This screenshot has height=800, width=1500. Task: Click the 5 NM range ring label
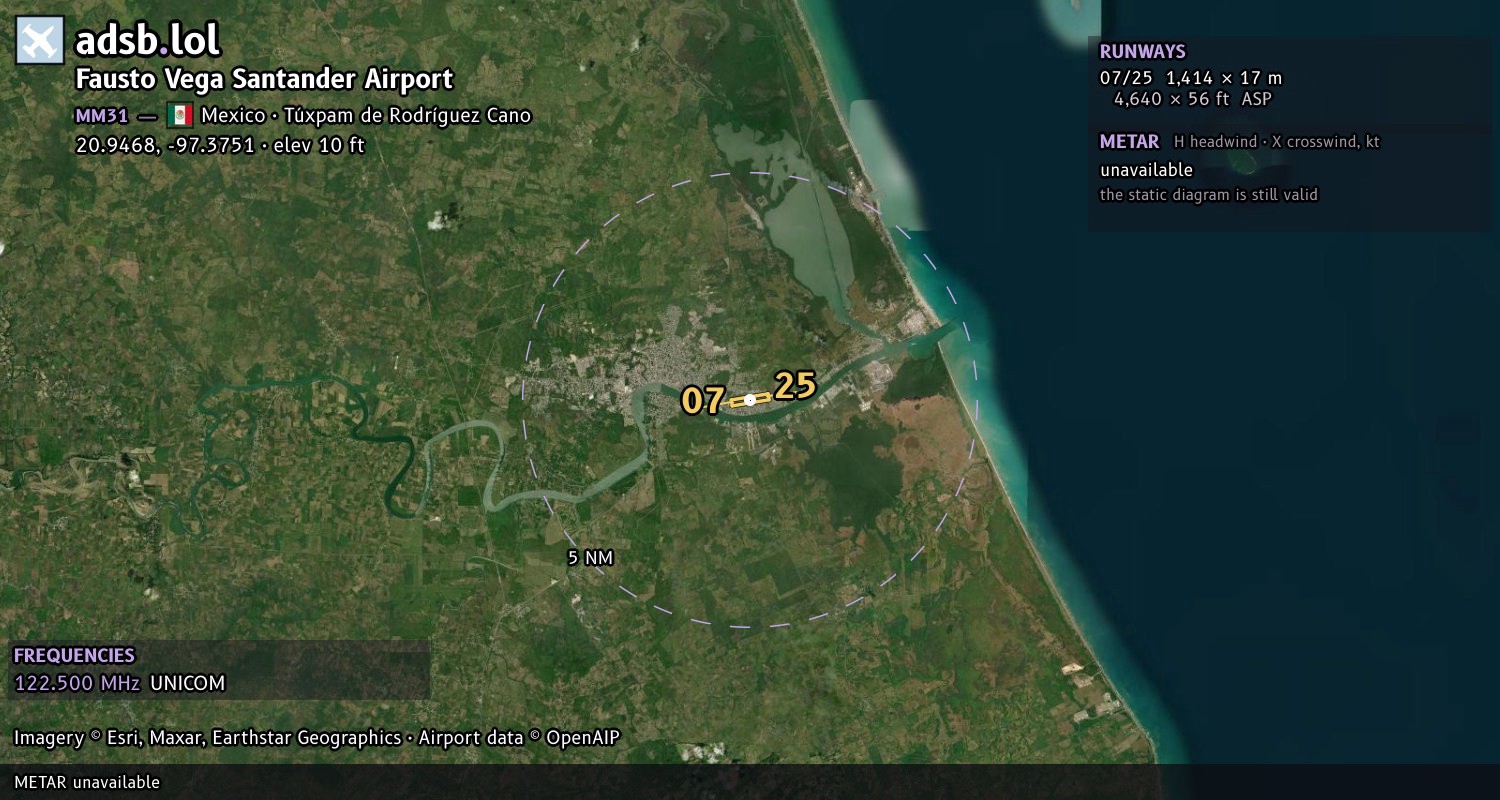coord(590,558)
